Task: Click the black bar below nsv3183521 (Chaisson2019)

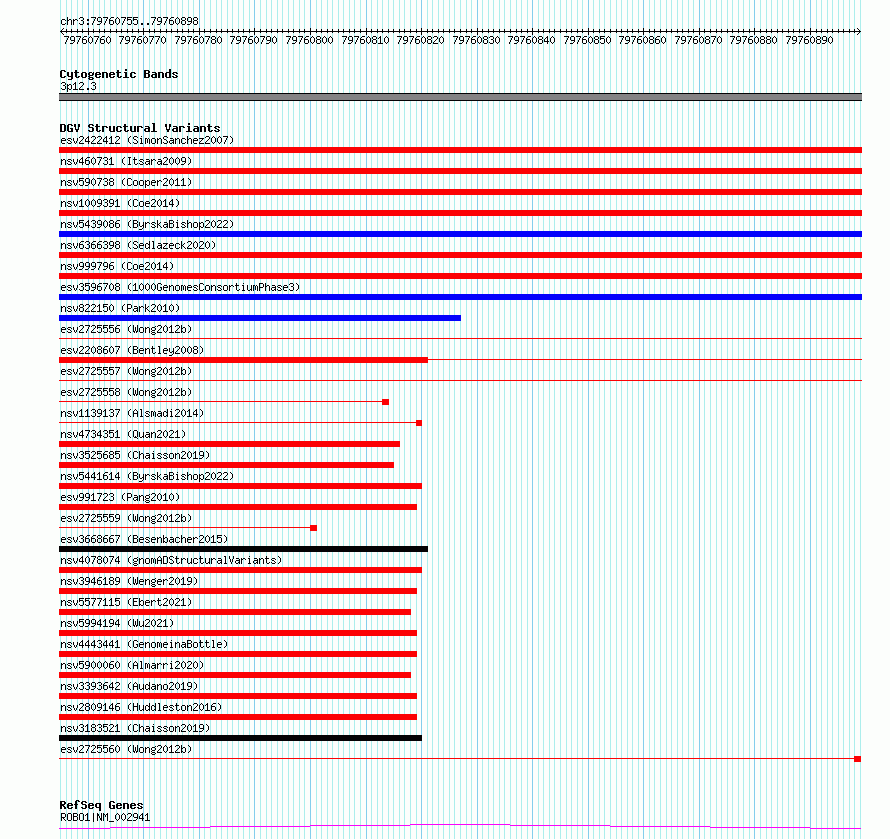Action: (x=241, y=738)
